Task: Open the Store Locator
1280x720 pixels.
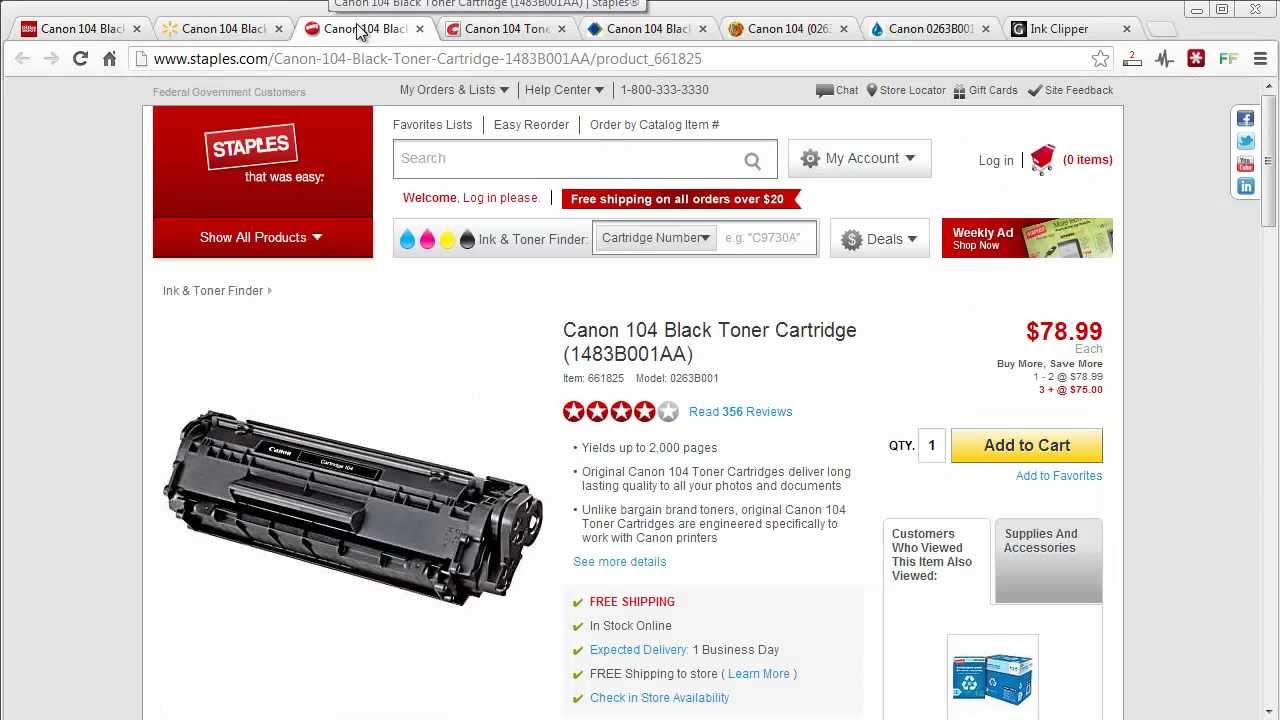Action: 906,90
